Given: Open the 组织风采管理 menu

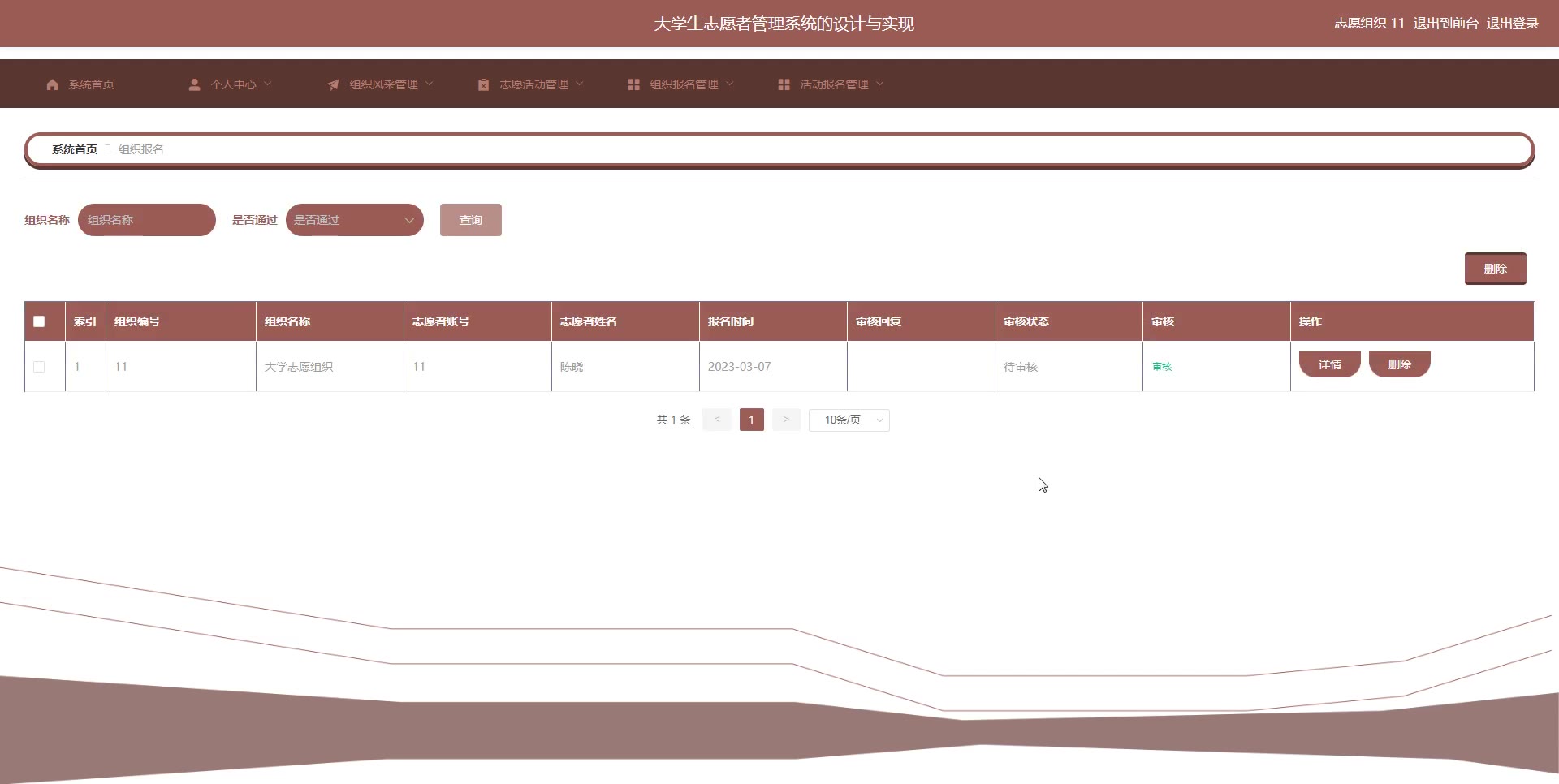Looking at the screenshot, I should [381, 84].
